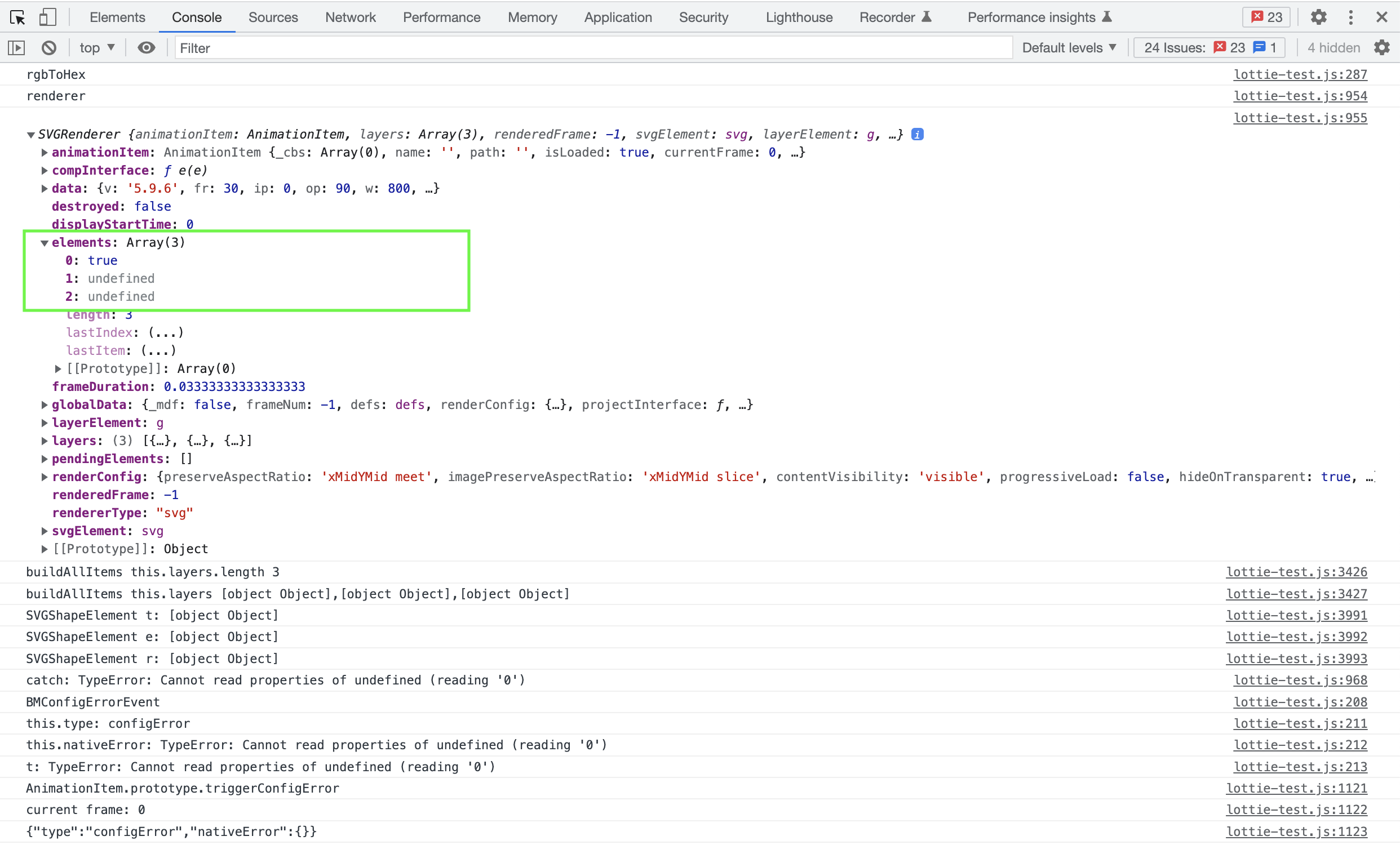The height and width of the screenshot is (845, 1400).
Task: Open lottie-test.js:3426 source link
Action: click(x=1297, y=572)
